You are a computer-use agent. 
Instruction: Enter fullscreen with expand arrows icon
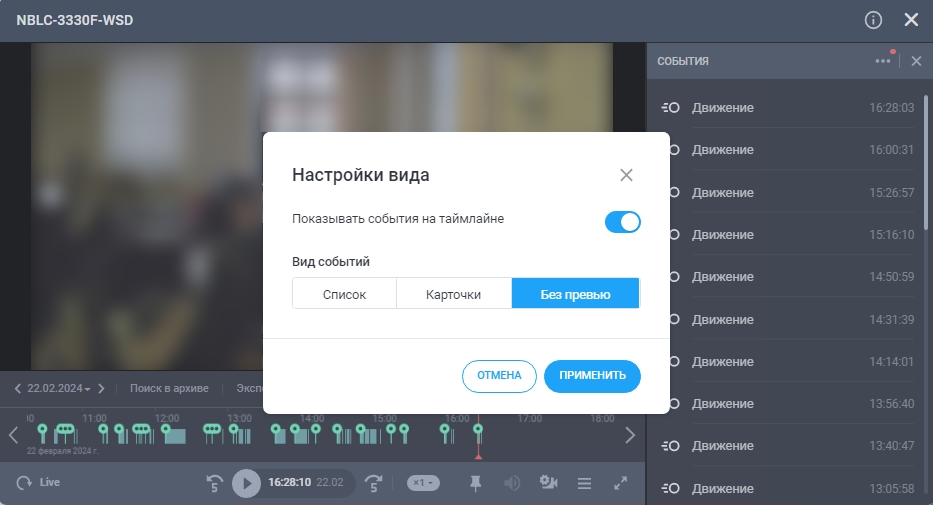(621, 483)
